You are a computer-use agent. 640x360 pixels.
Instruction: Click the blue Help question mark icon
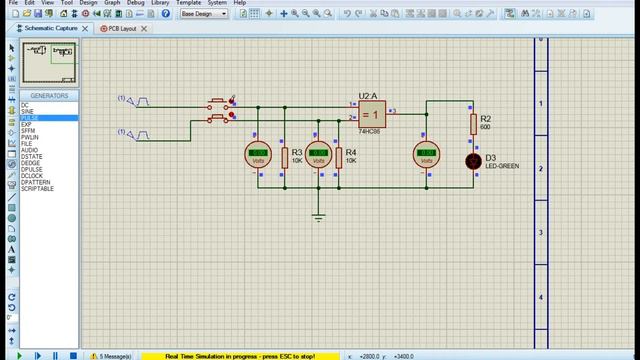coord(166,13)
